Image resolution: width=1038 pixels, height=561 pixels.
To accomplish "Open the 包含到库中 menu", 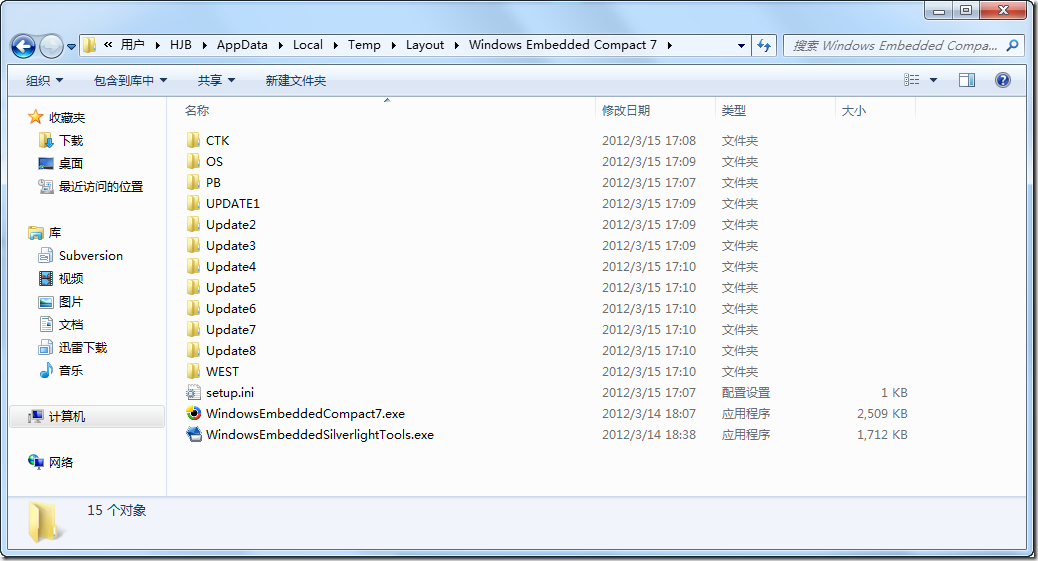I will (x=130, y=80).
